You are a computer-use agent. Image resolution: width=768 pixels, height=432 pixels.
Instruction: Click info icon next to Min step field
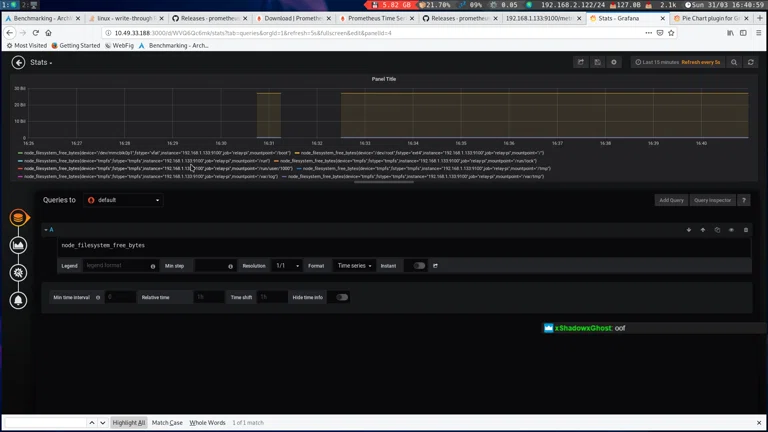coord(230,266)
